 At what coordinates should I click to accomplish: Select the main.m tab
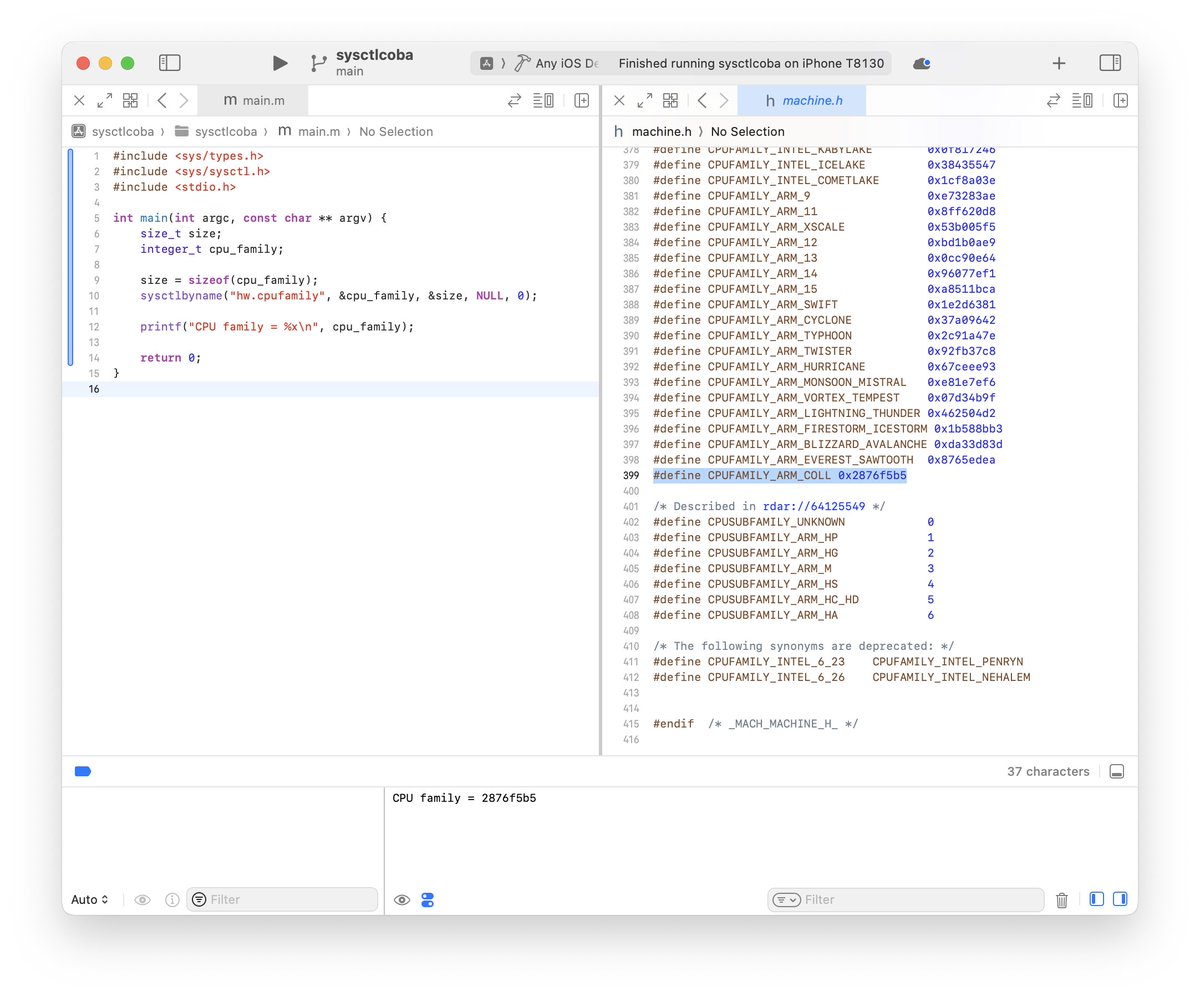(x=254, y=100)
